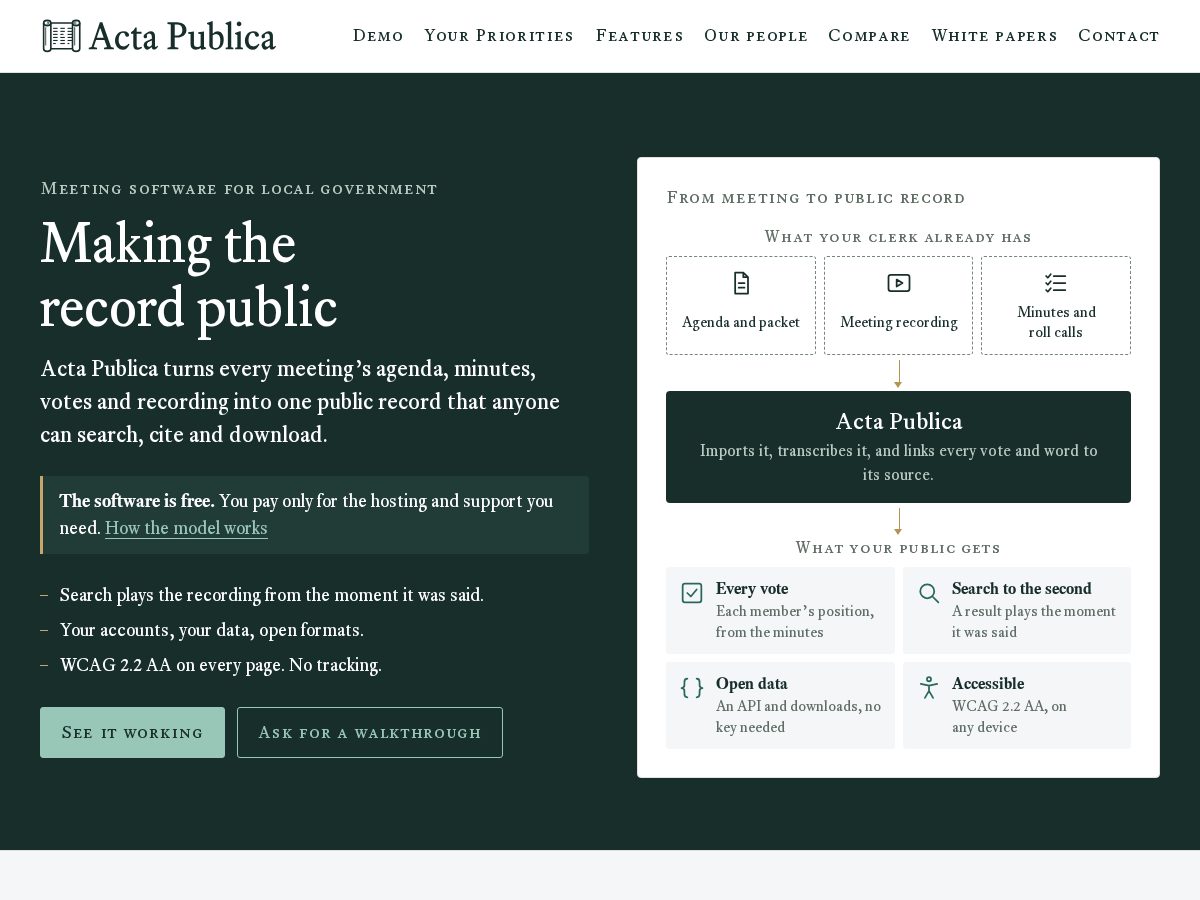Click the See it working button
Image resolution: width=1200 pixels, height=900 pixels.
coord(132,733)
